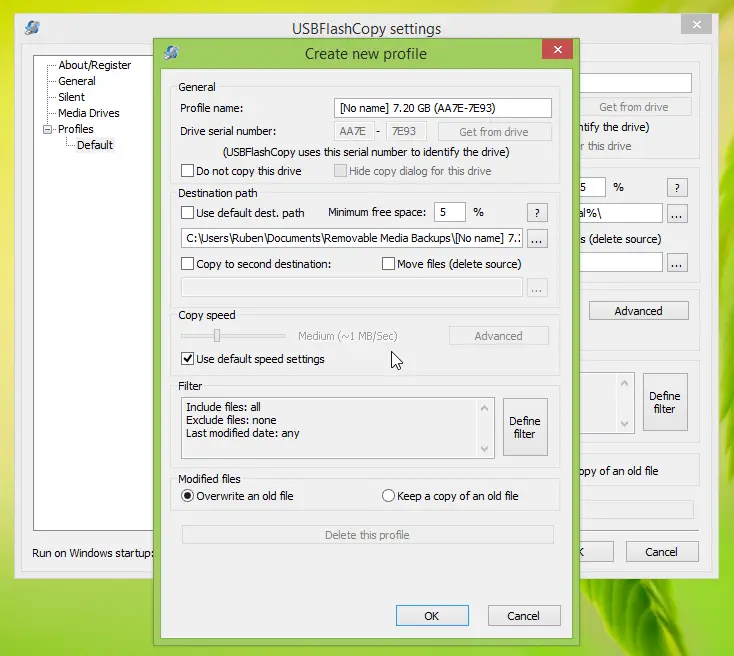Screen dimensions: 734x656
Task: Click the question mark button in settings window
Action: [677, 188]
